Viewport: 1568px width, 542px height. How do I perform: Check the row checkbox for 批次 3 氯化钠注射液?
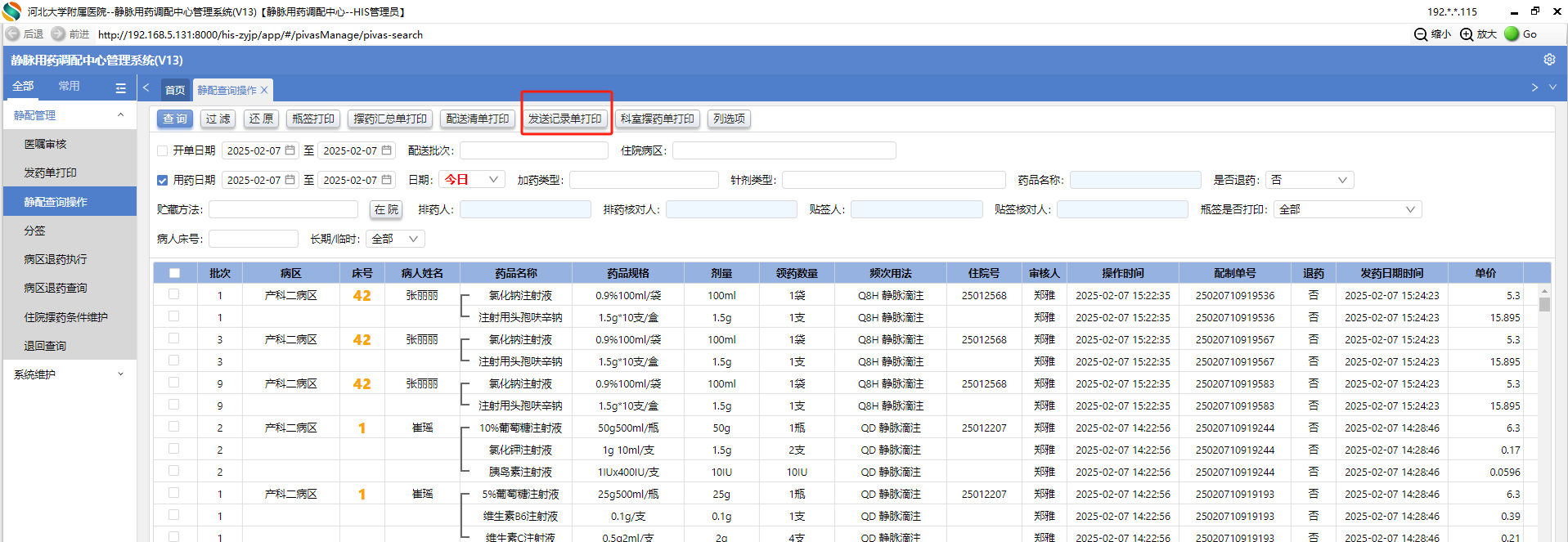173,338
